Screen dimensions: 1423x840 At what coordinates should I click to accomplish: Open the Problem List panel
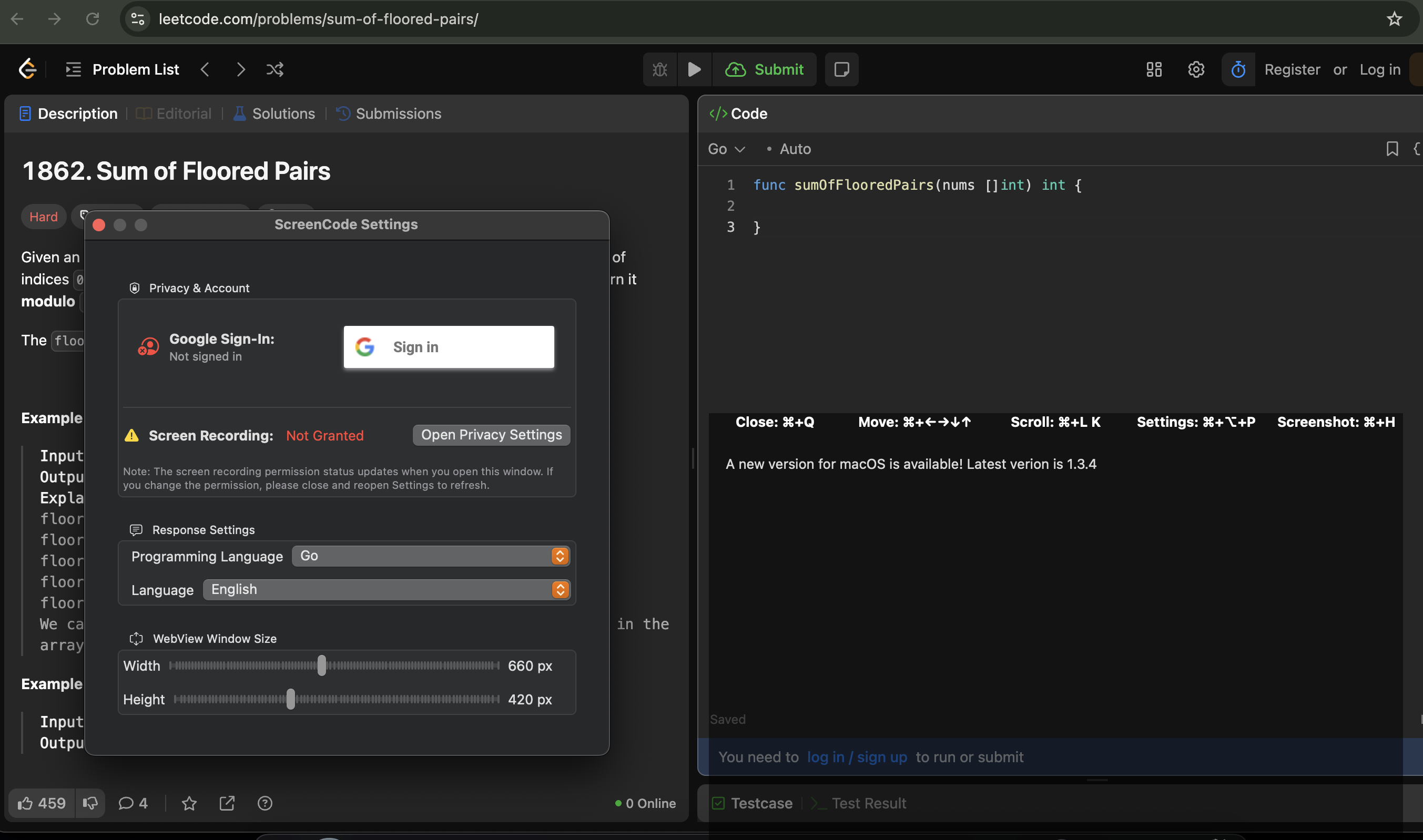[x=123, y=69]
